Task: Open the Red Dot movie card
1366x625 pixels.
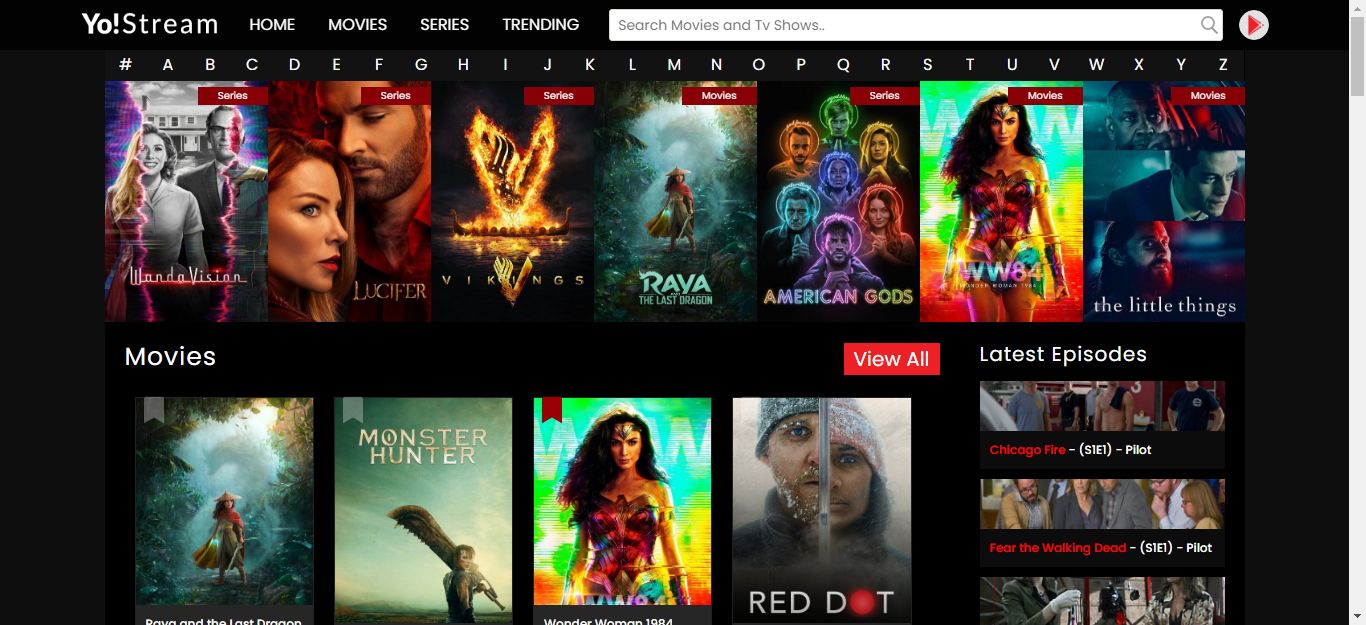Action: click(822, 511)
